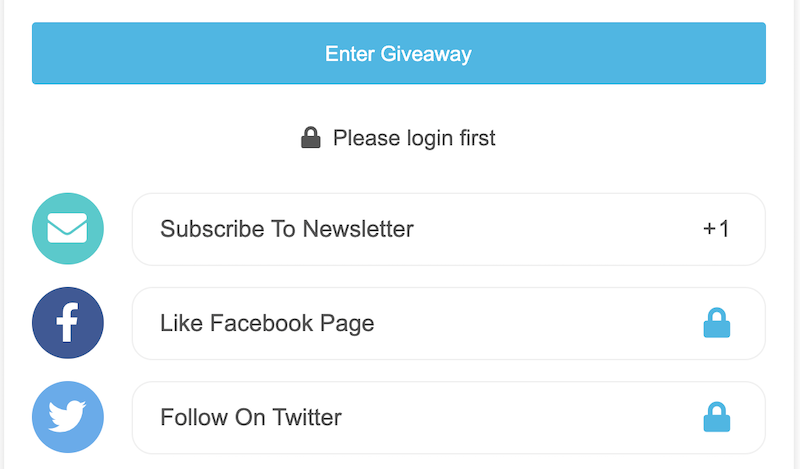This screenshot has height=469, width=800.
Task: Open the Like Facebook Page entry
Action: [448, 323]
